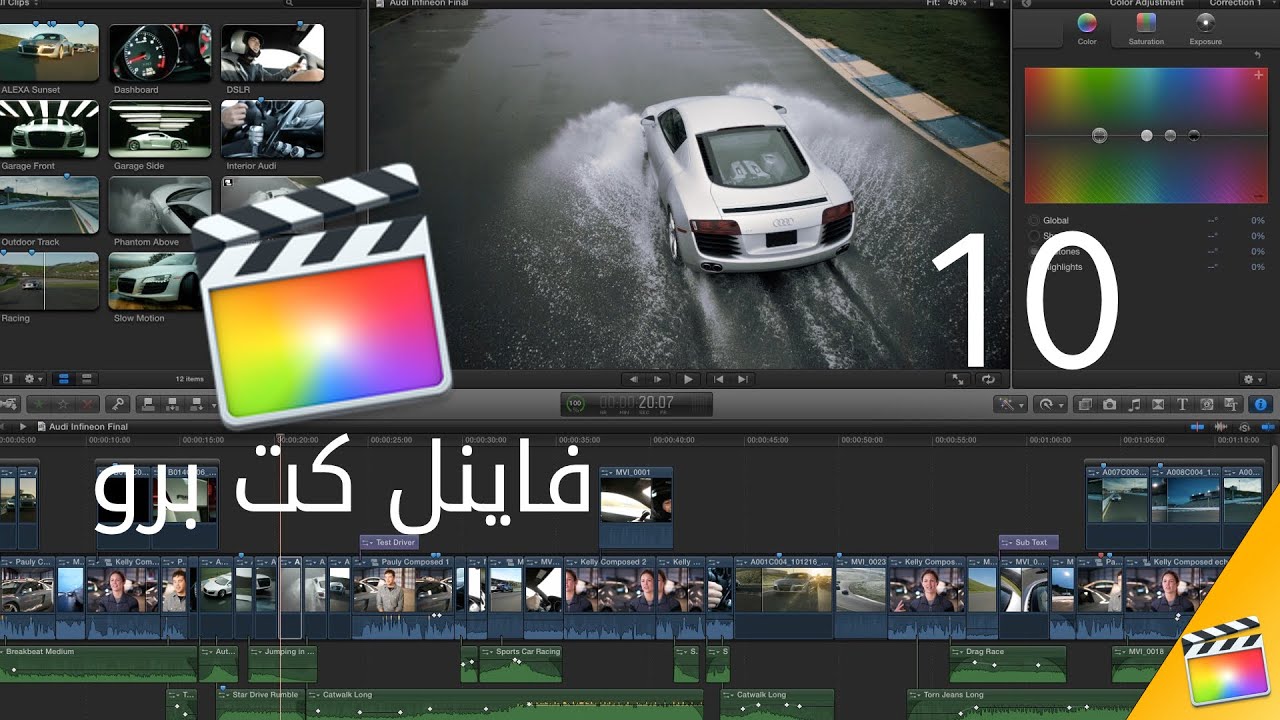
Task: Switch to the Saturation tab
Action: point(1146,27)
